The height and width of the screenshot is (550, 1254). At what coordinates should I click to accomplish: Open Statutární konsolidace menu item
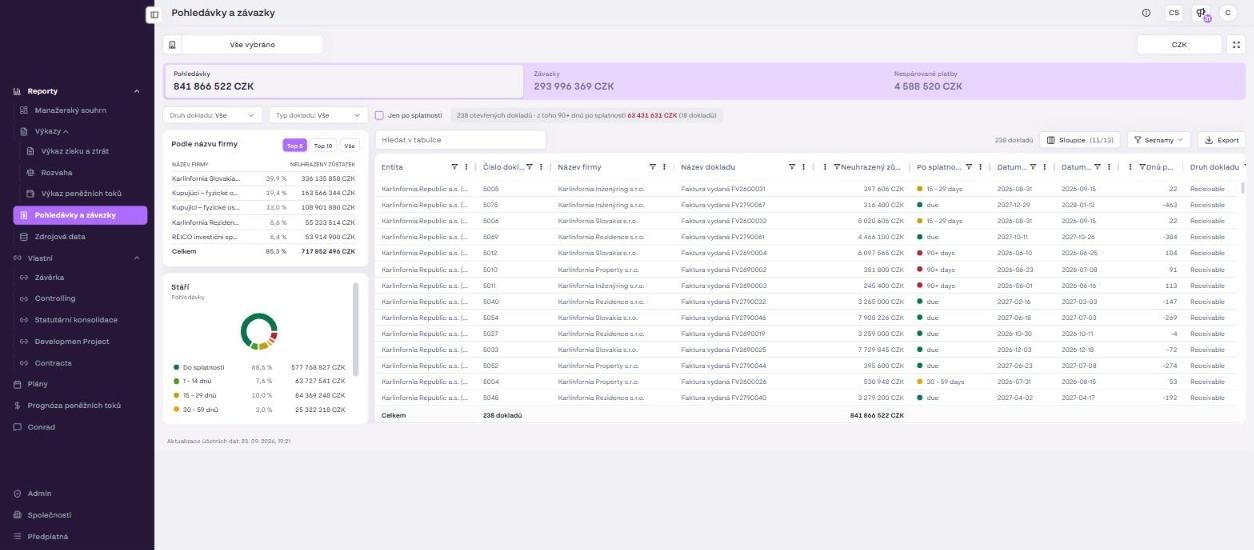point(77,320)
